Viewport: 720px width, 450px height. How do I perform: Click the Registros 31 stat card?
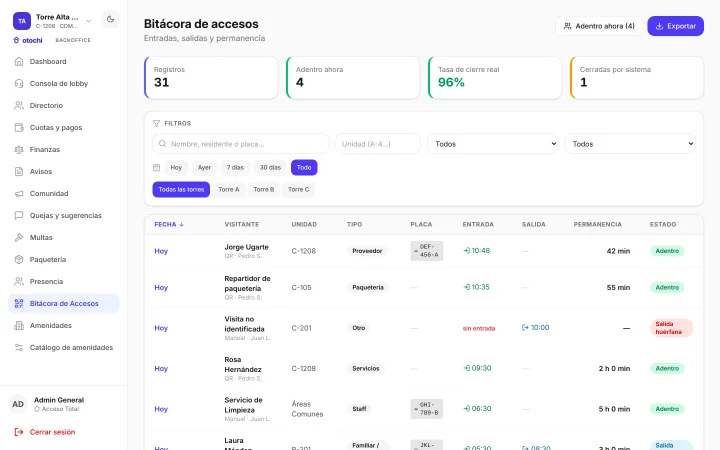coord(211,78)
